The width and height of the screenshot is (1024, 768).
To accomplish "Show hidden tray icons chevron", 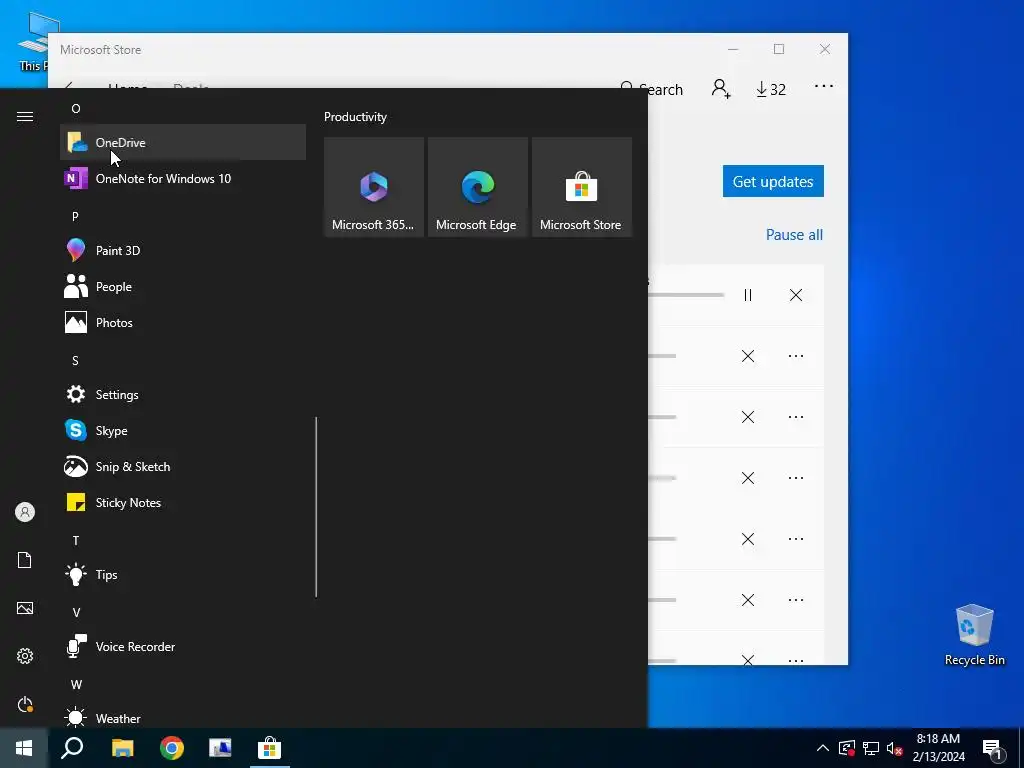I will pyautogui.click(x=823, y=748).
